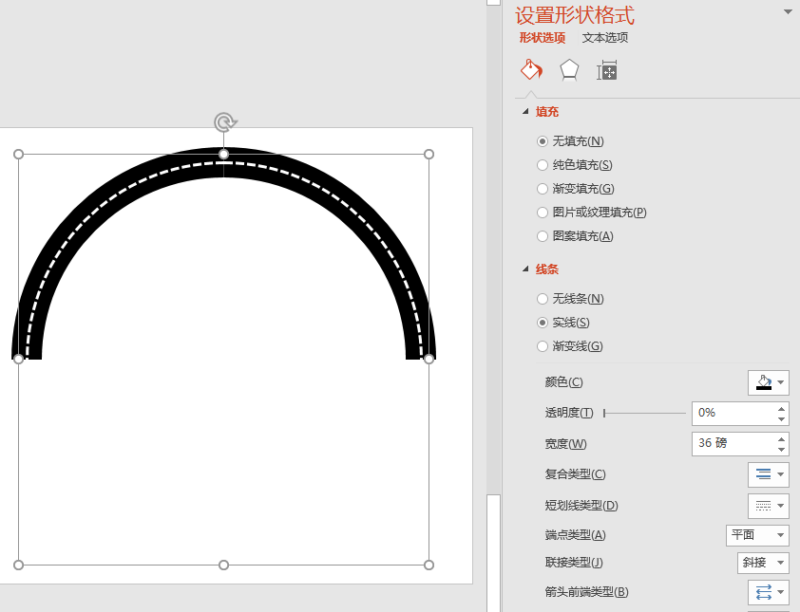Click the 宽度 36 磅 input field

click(x=734, y=444)
